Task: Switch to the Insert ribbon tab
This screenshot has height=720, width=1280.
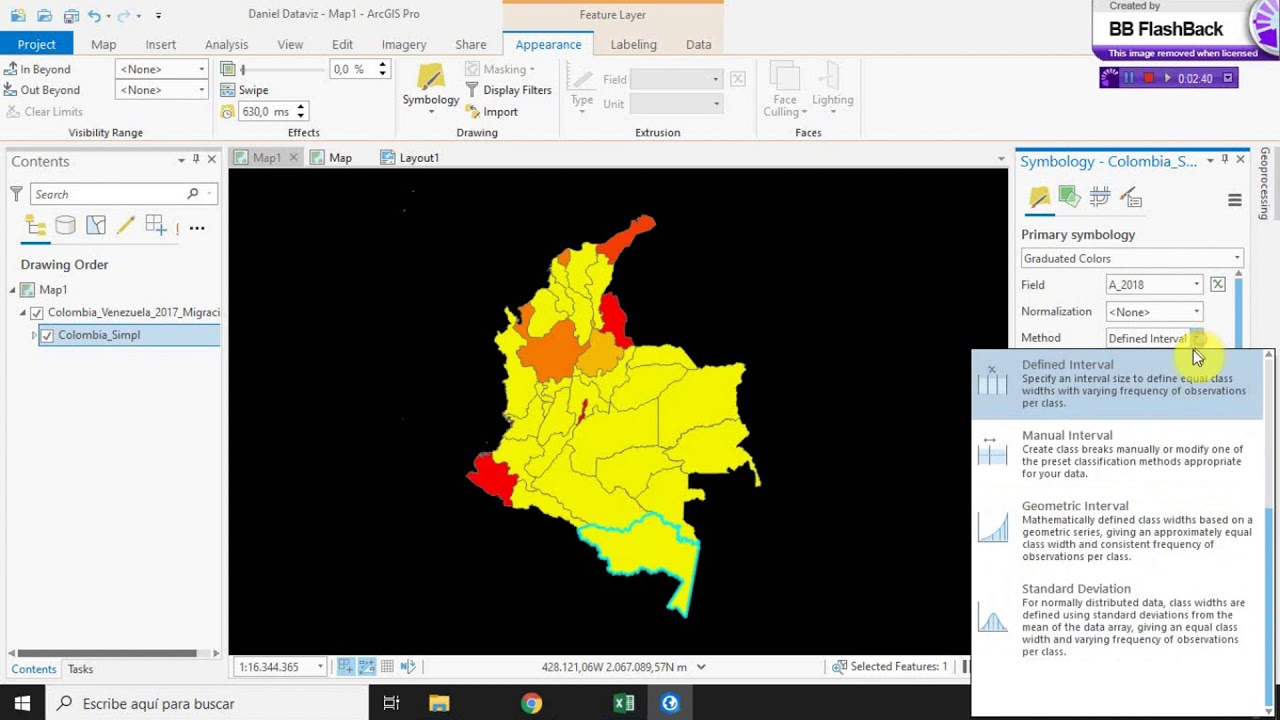Action: coord(160,44)
